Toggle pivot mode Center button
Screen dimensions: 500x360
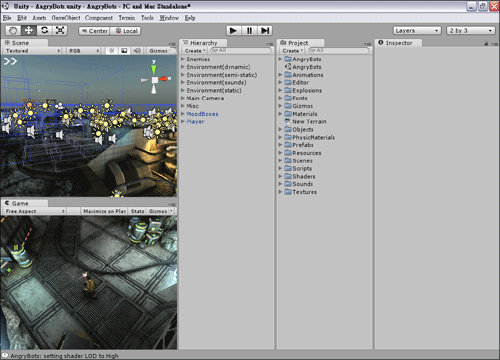point(94,31)
